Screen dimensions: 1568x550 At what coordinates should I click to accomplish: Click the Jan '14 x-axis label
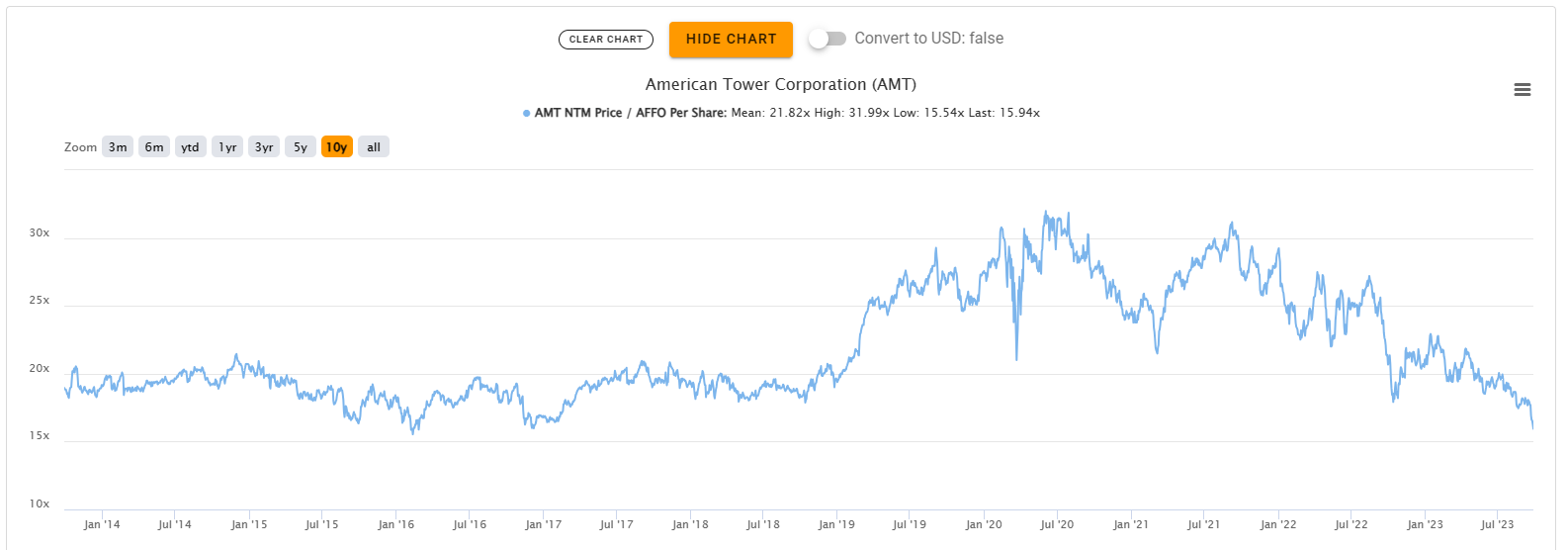102,524
